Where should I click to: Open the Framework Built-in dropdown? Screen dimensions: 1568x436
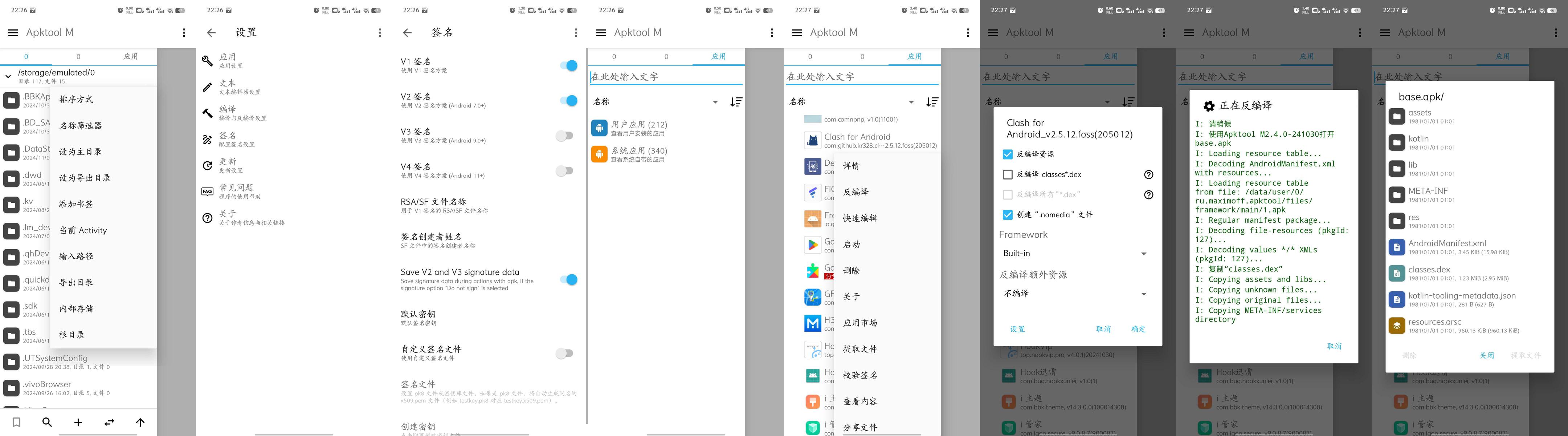[x=1075, y=253]
